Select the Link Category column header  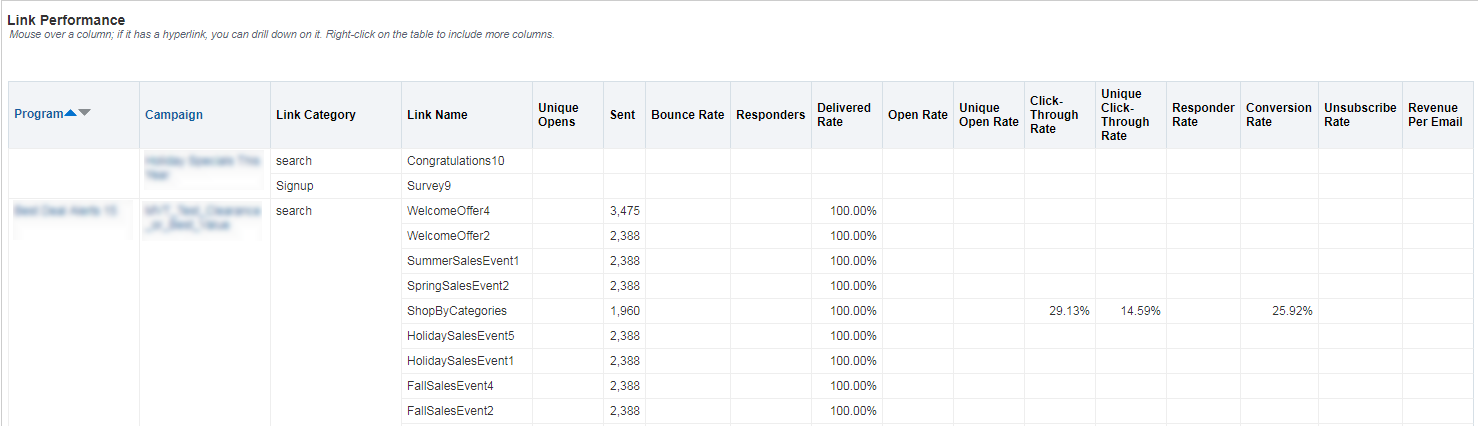(315, 115)
